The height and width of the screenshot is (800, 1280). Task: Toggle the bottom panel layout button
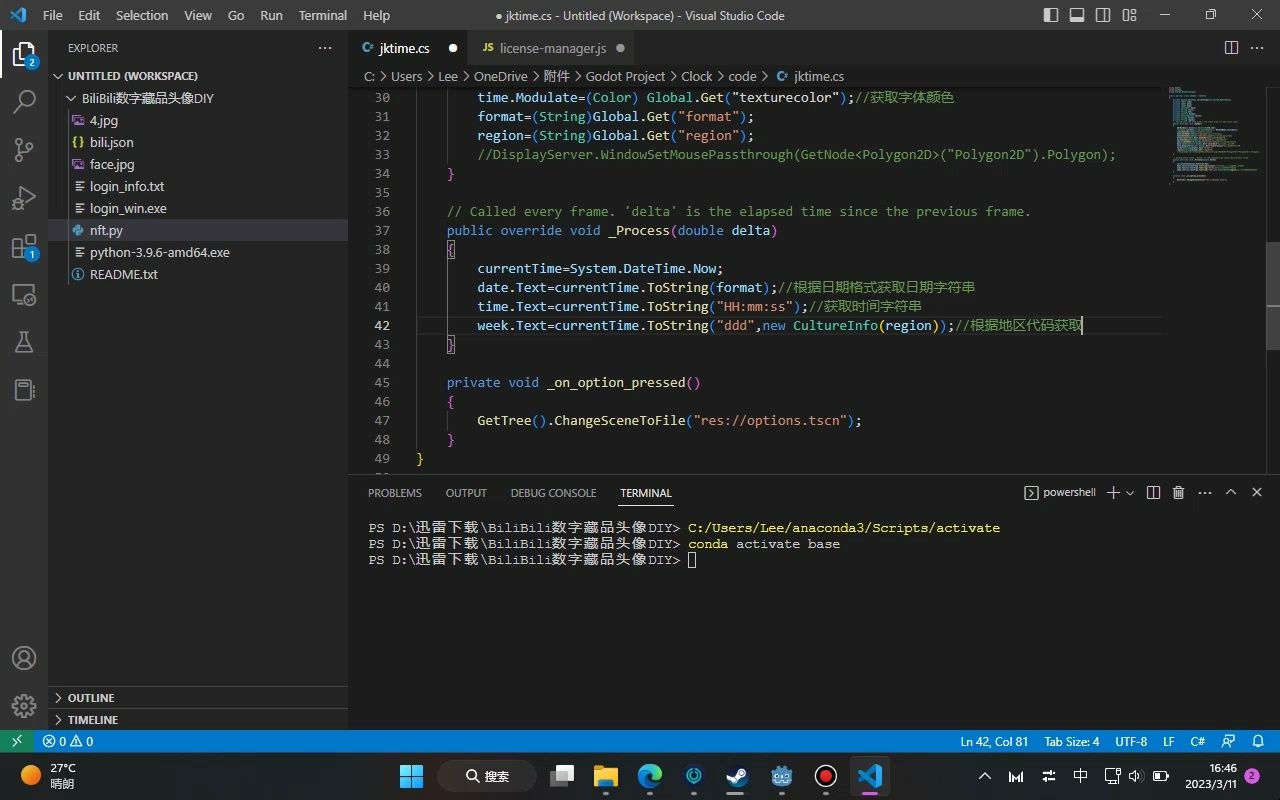point(1077,15)
